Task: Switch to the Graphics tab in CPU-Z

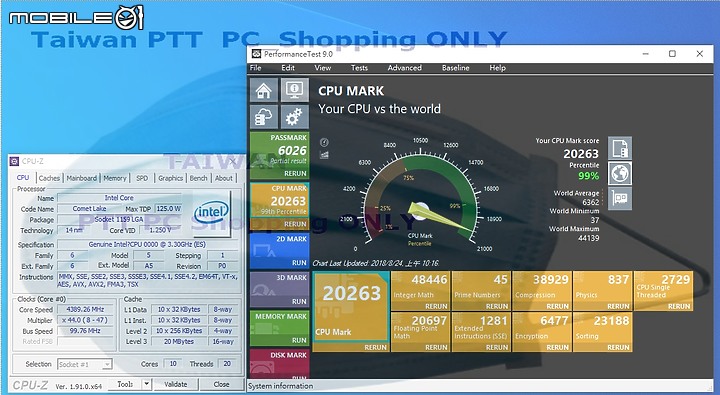Action: click(170, 178)
